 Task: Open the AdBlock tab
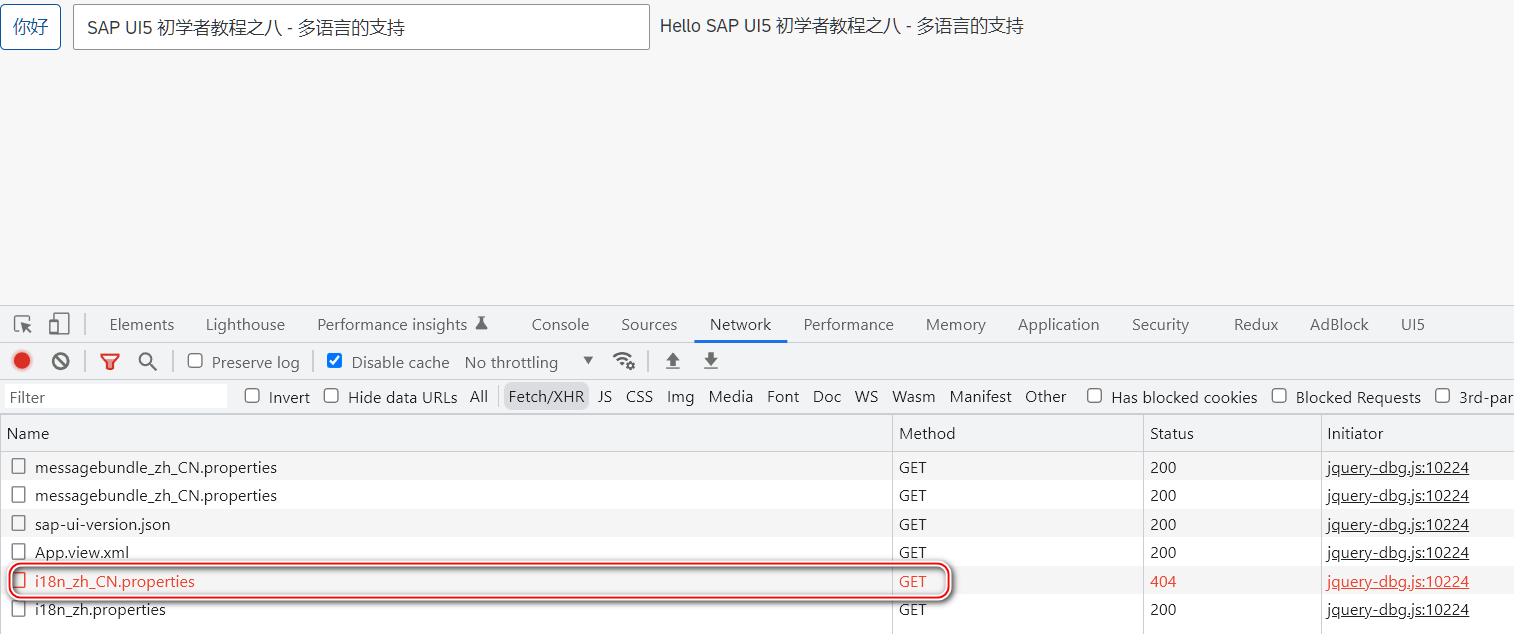pyautogui.click(x=1339, y=324)
